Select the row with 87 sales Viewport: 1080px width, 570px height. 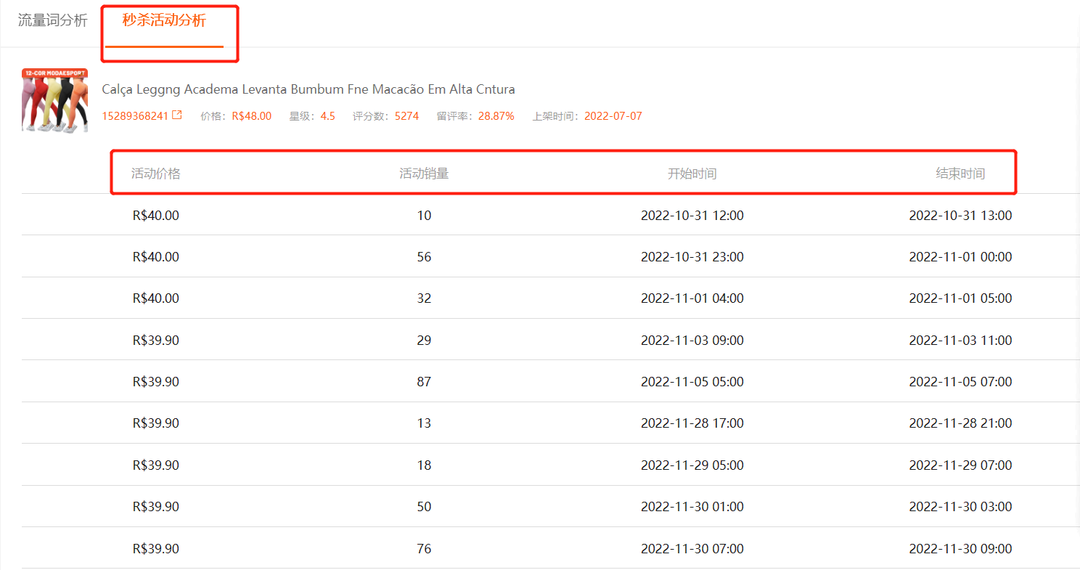550,381
